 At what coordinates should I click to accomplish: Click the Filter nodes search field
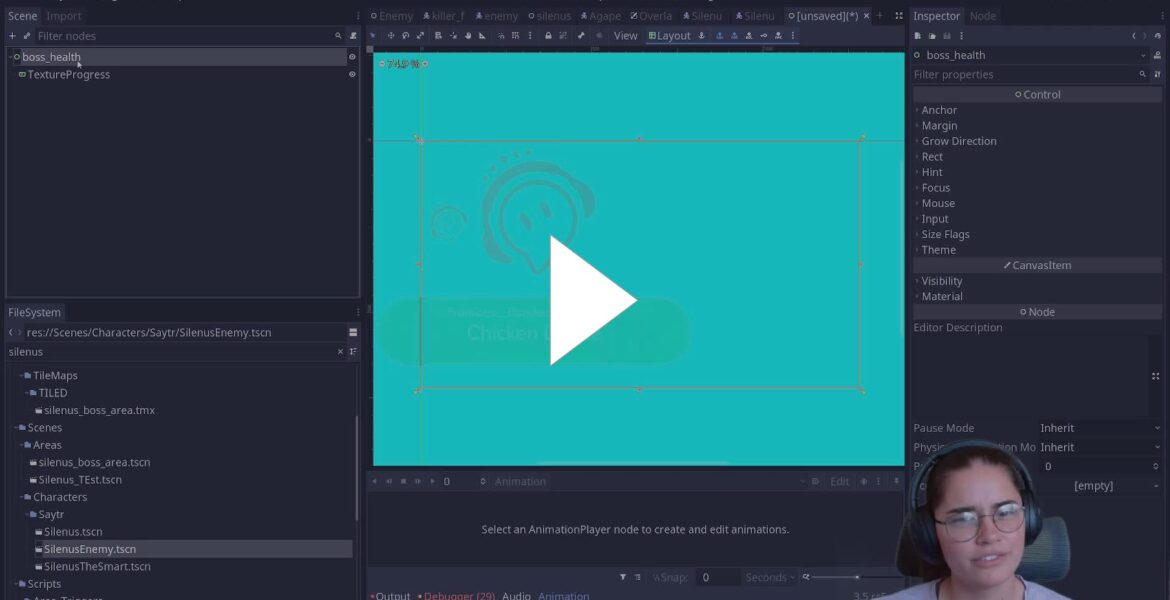180,36
